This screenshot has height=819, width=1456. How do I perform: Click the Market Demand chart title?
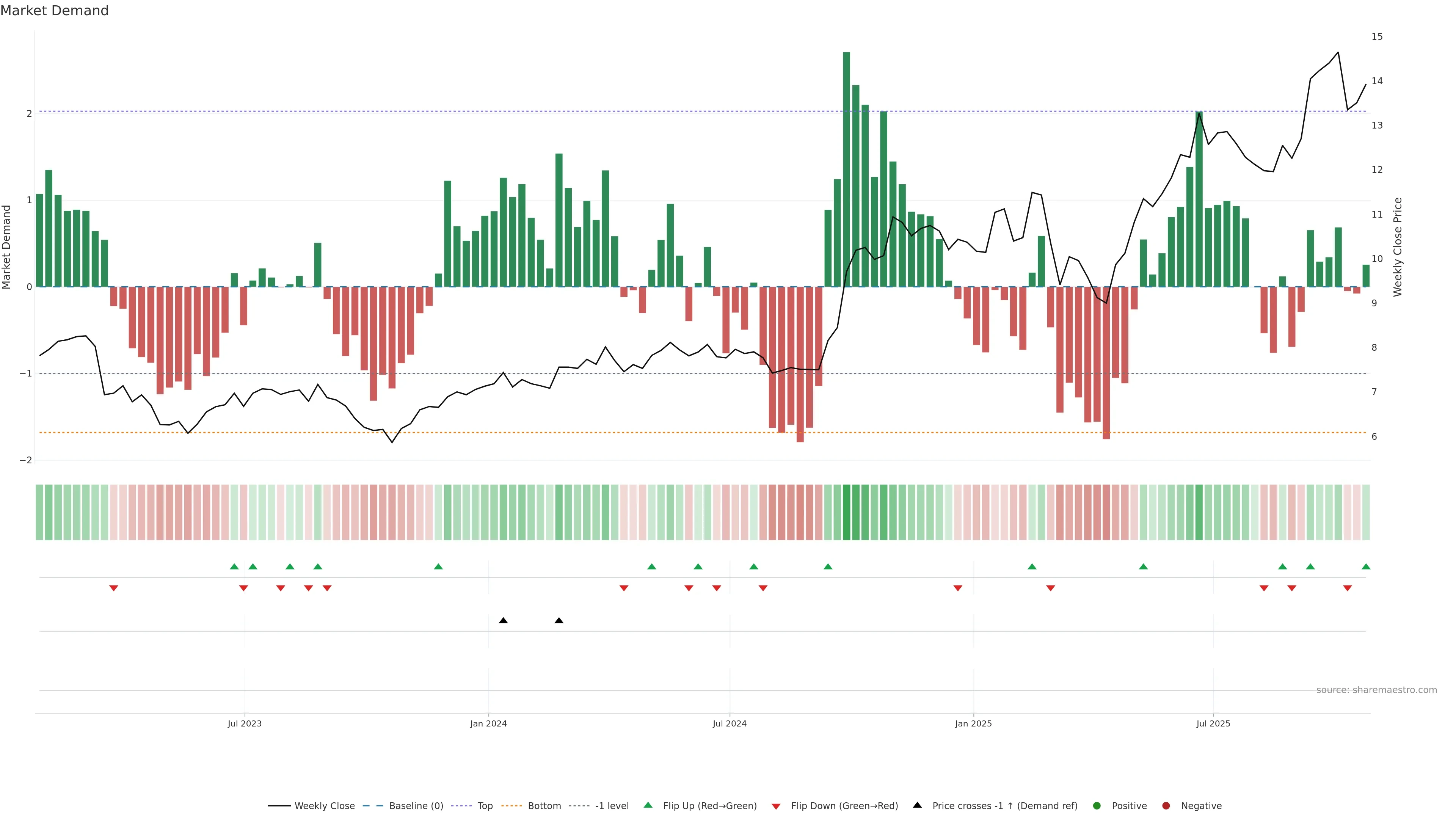click(x=54, y=11)
